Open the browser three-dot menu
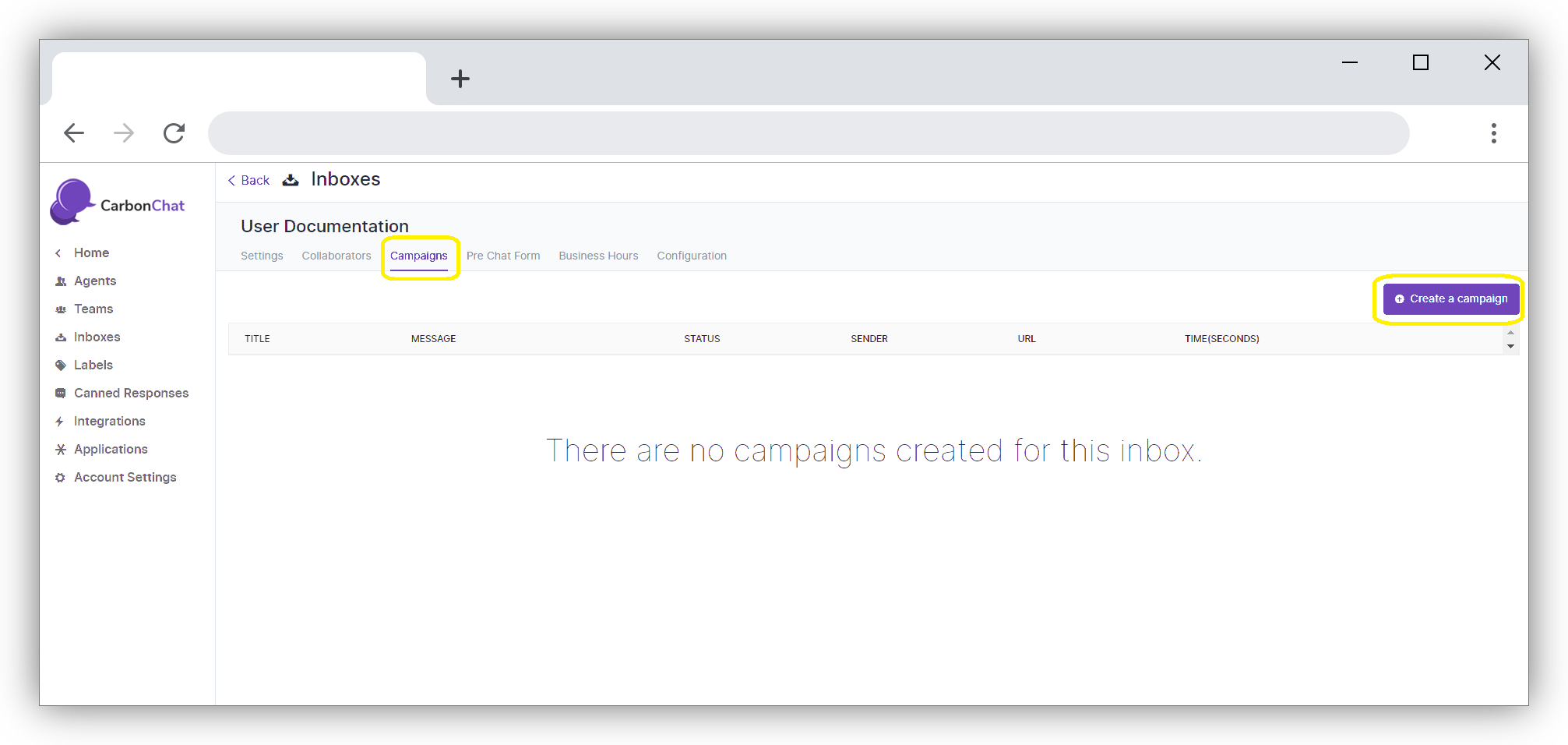The width and height of the screenshot is (1568, 745). click(1493, 133)
